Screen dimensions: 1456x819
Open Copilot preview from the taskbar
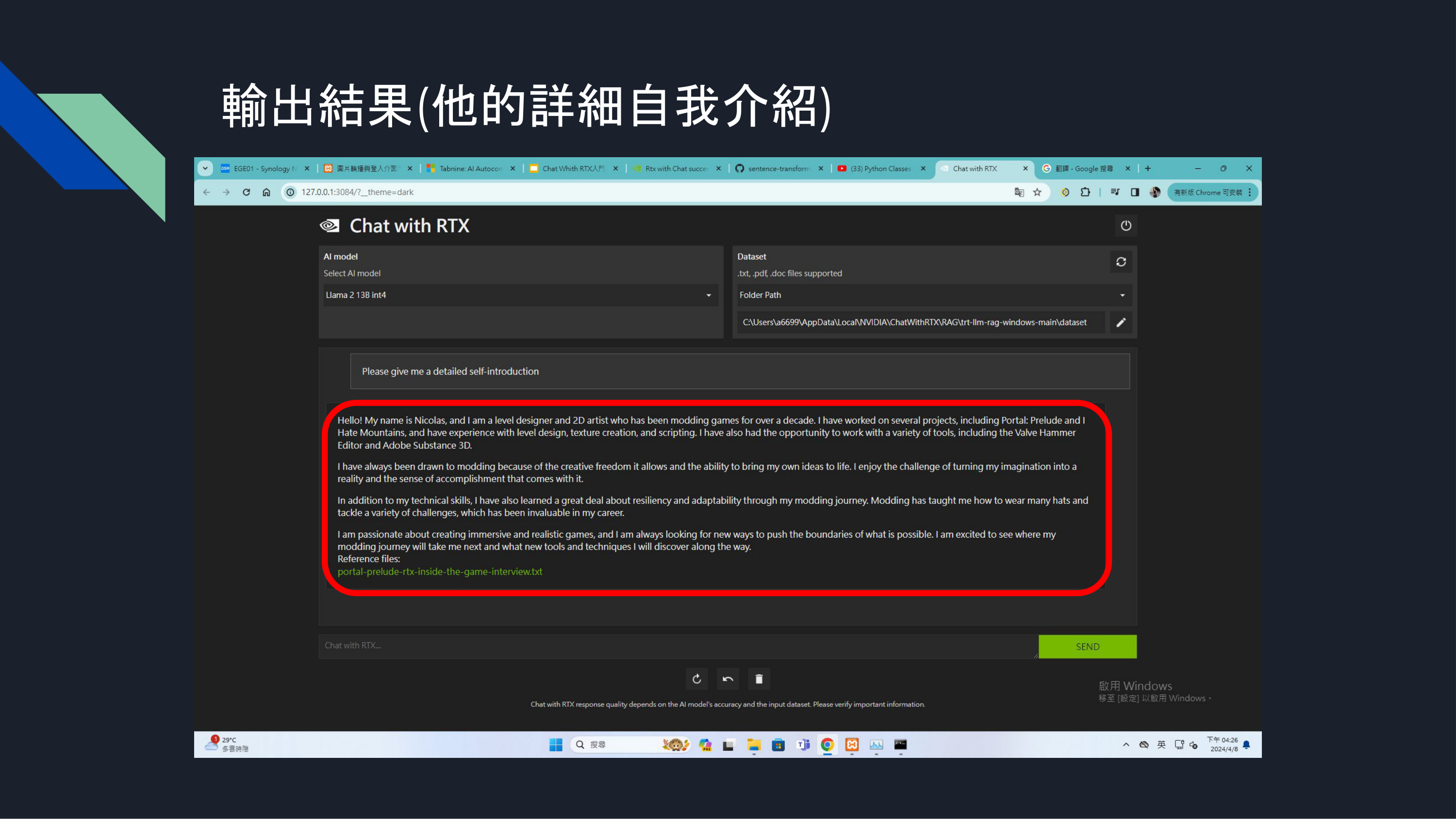(x=705, y=745)
